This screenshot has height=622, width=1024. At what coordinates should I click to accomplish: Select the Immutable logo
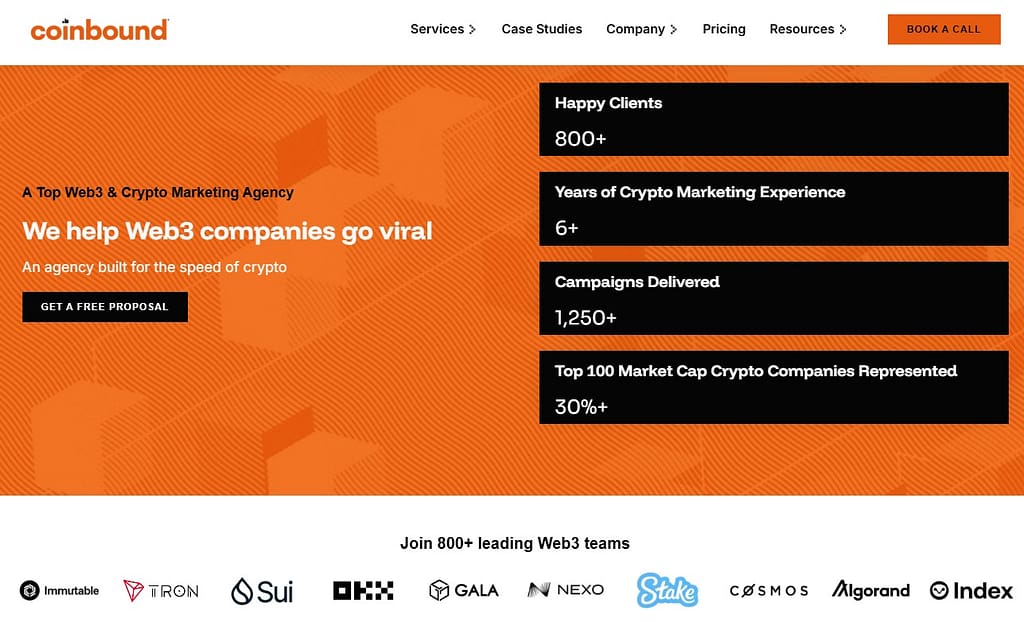click(x=59, y=590)
